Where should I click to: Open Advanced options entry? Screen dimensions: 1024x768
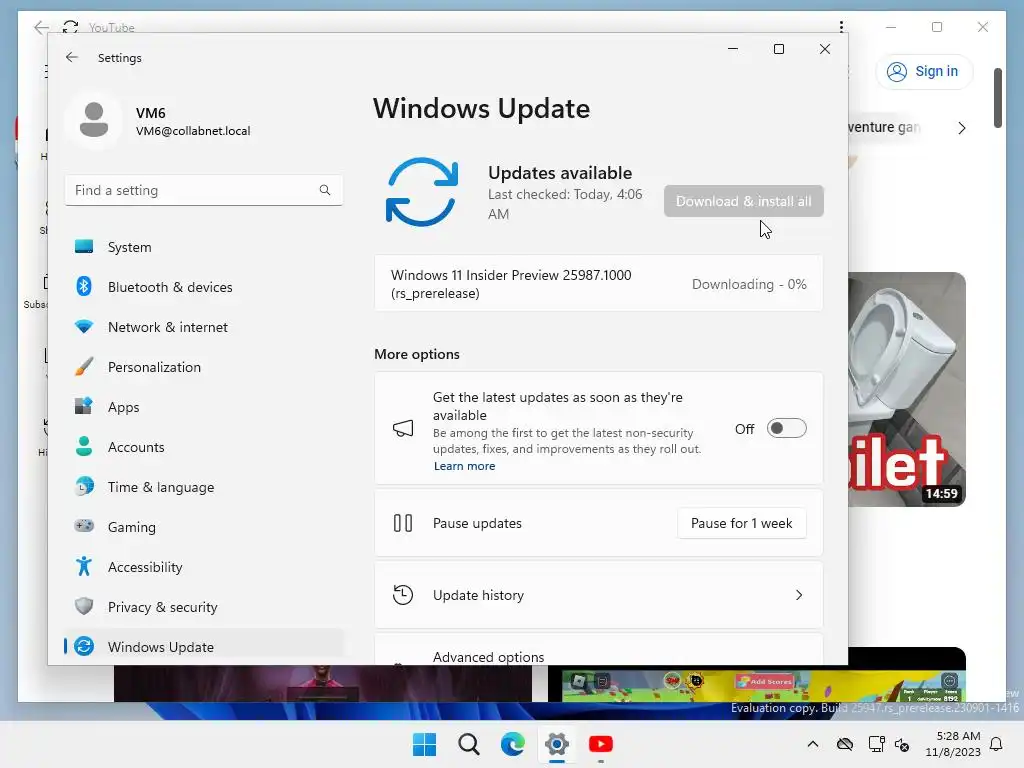point(598,649)
